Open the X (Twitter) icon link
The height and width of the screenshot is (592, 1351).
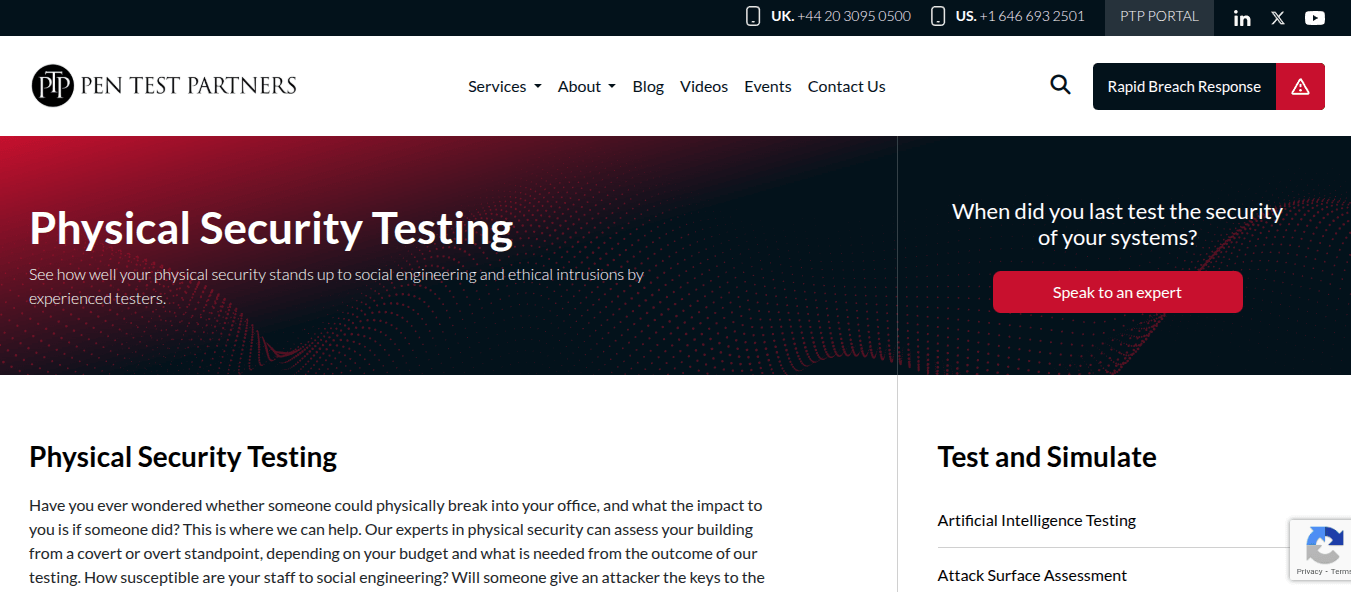tap(1278, 18)
